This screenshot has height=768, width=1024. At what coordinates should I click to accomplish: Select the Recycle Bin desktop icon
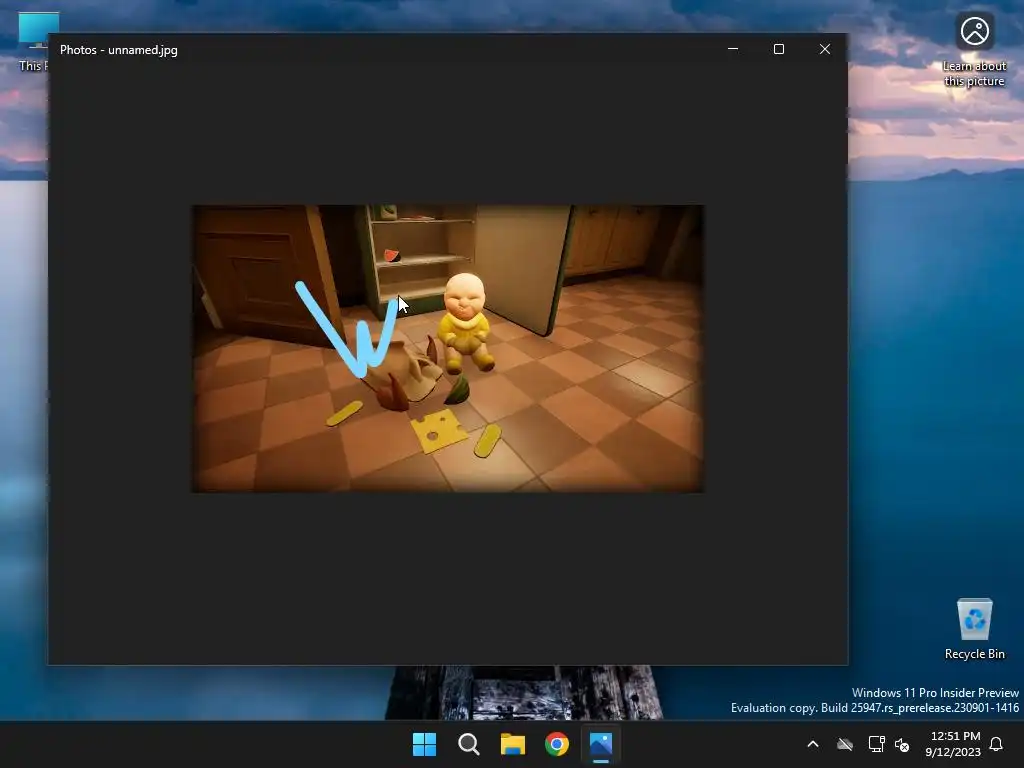pos(974,629)
